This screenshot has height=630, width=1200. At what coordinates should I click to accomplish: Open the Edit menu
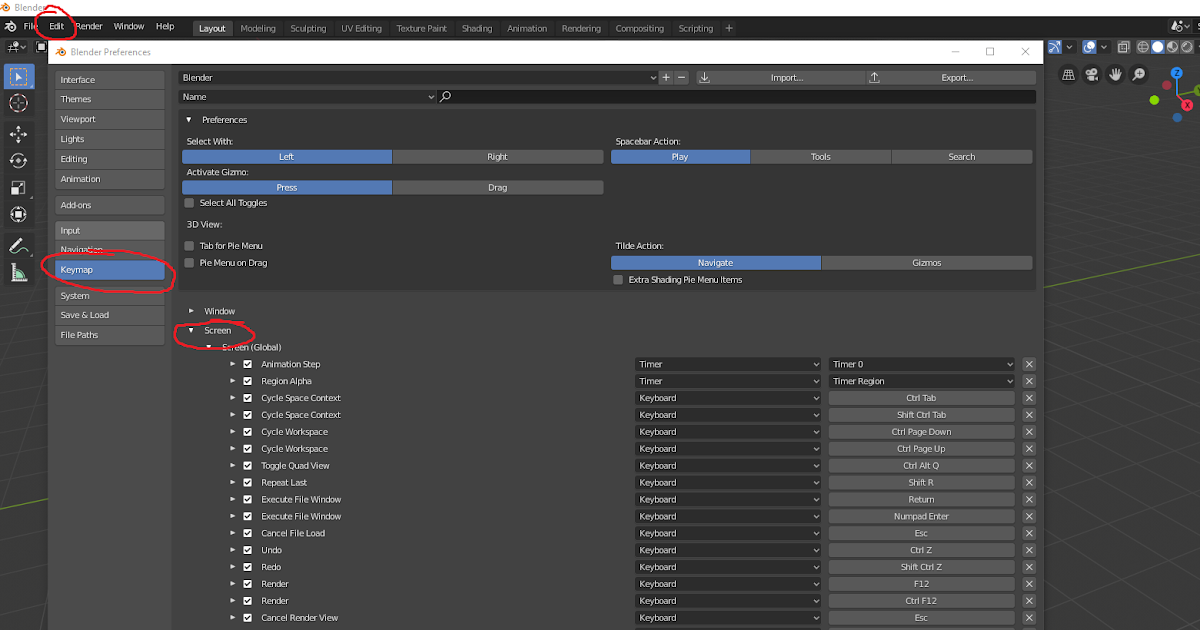click(56, 26)
